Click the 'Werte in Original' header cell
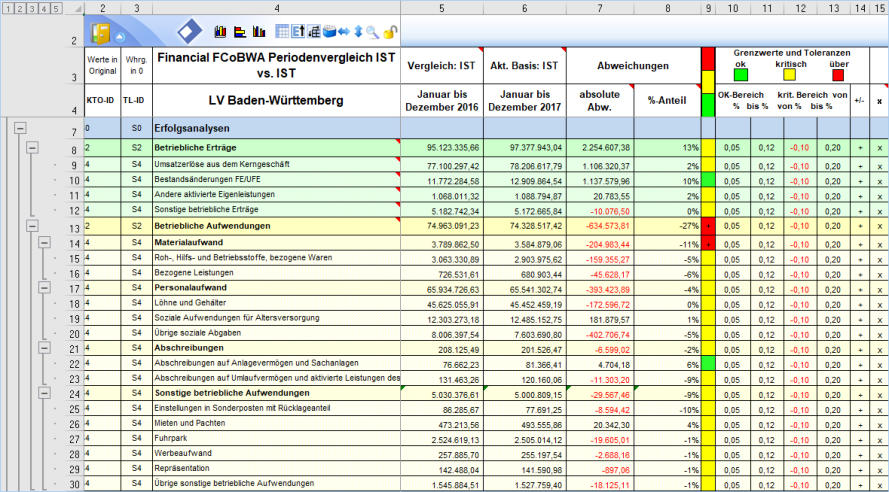This screenshot has width=889, height=492. tap(101, 66)
